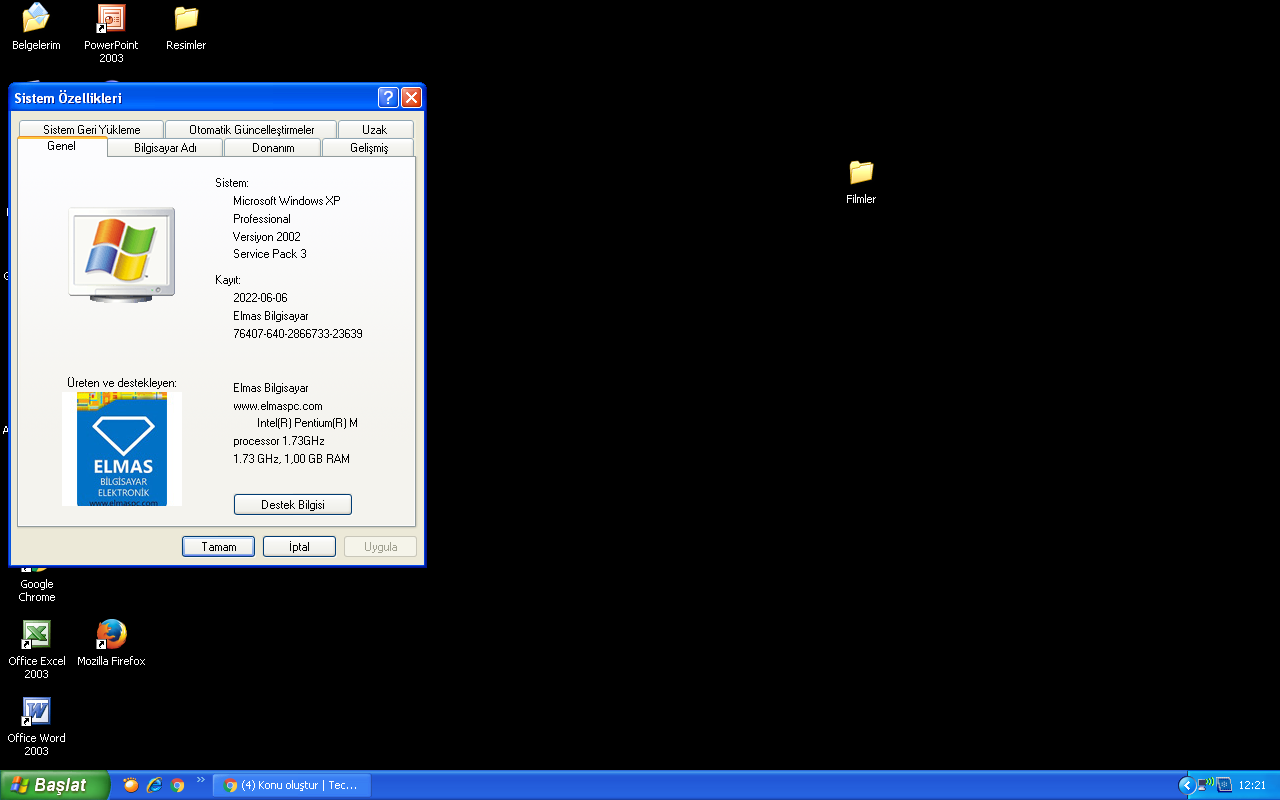The image size is (1280, 800).
Task: Open the Uzak tab
Action: tap(375, 130)
